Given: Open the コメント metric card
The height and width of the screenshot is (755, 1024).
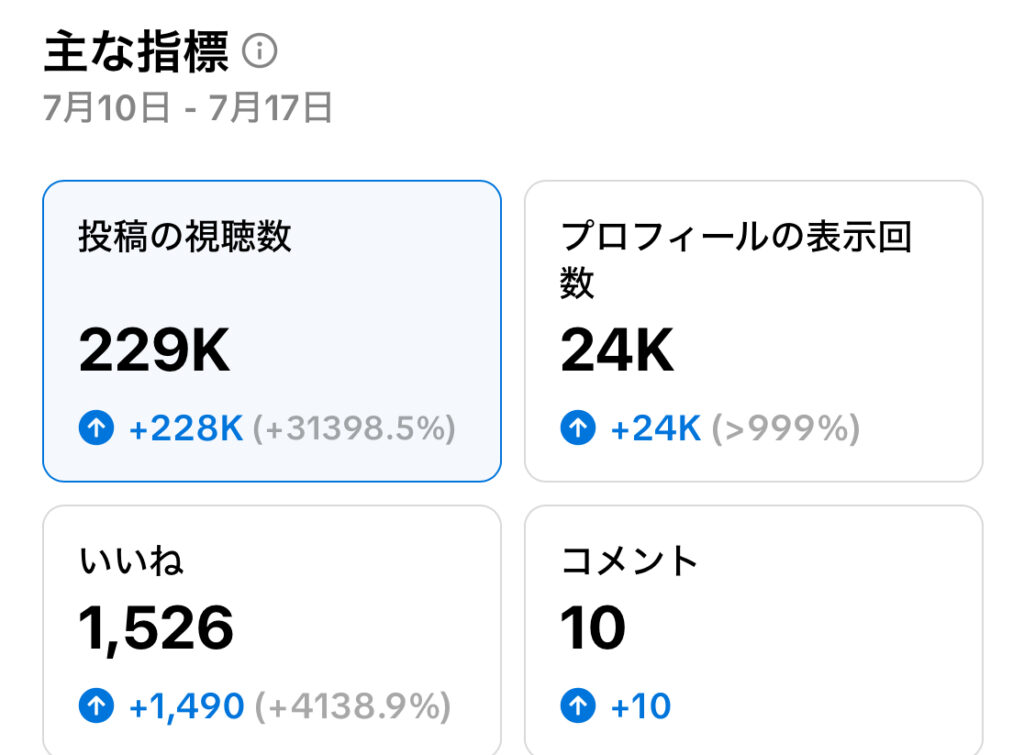Looking at the screenshot, I should coord(754,630).
